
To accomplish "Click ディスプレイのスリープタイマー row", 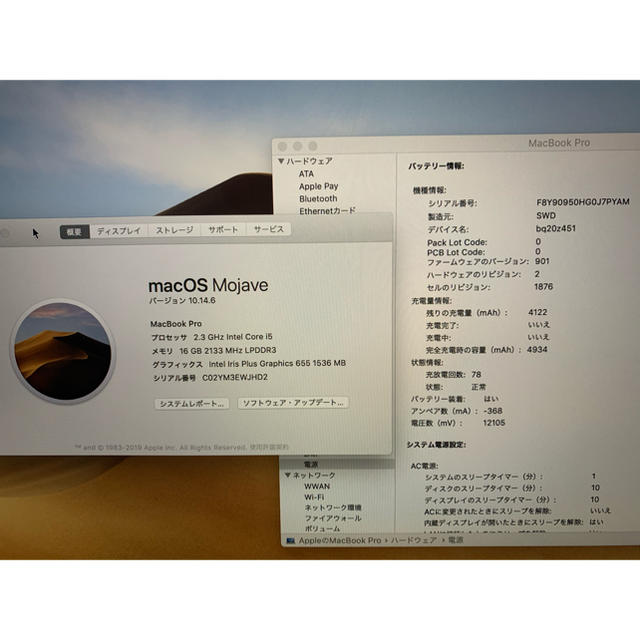I will coord(512,500).
